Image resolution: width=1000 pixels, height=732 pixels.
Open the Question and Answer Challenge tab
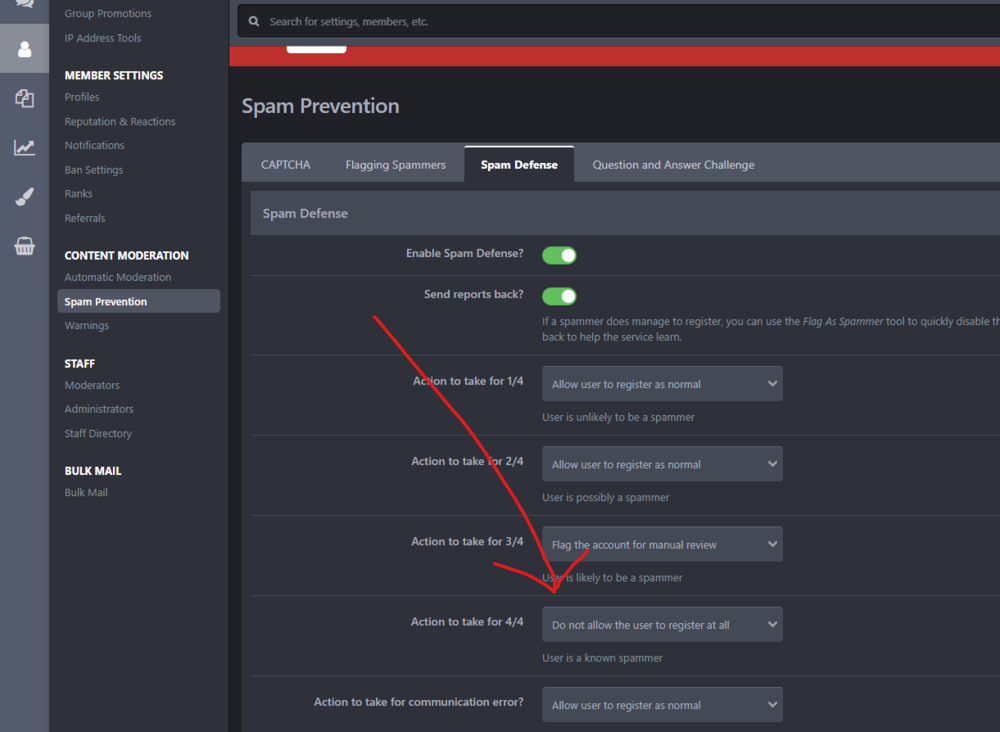pyautogui.click(x=673, y=165)
